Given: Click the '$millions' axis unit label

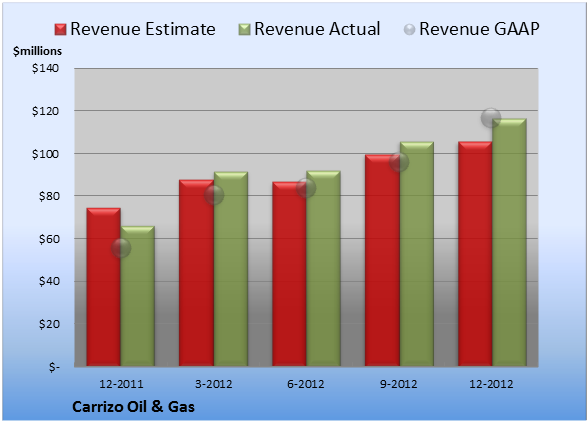Looking at the screenshot, I should coord(37,51).
